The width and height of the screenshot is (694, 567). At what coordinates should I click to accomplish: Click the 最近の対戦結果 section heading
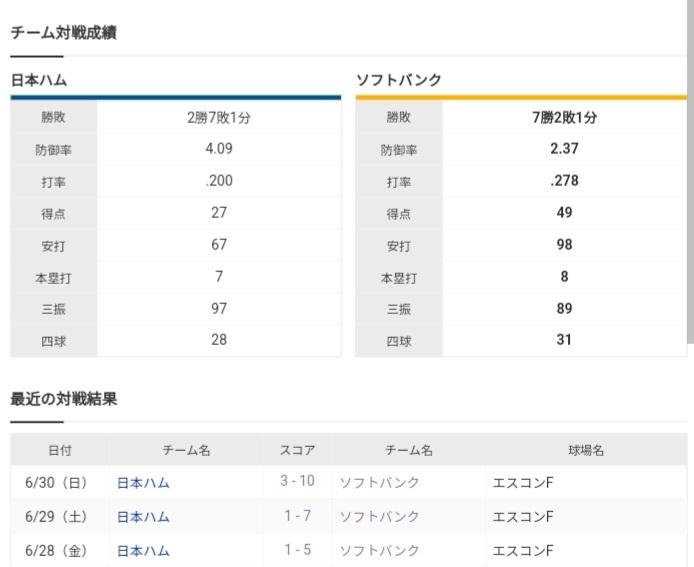pyautogui.click(x=63, y=399)
